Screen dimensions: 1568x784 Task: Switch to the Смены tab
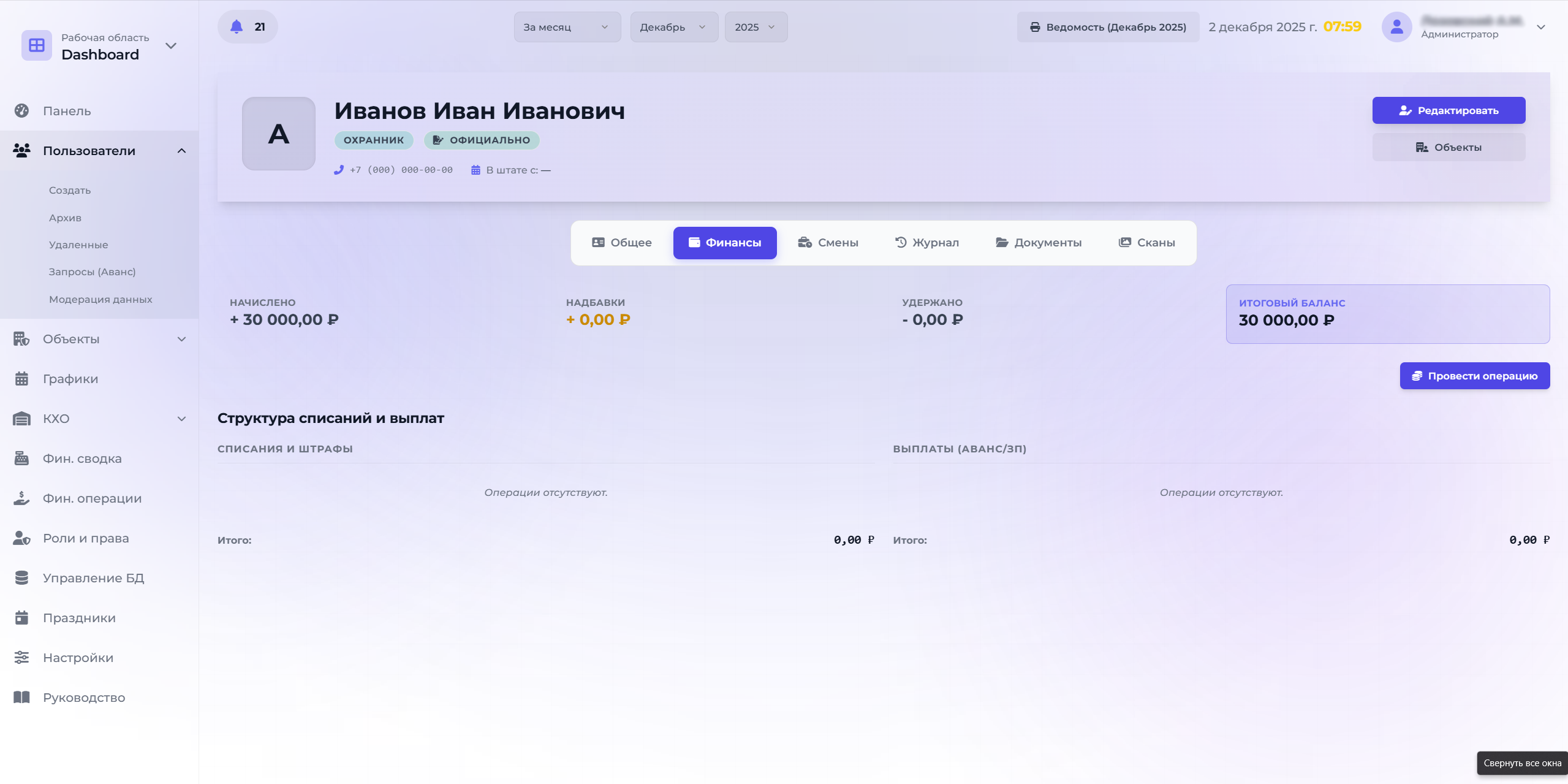pos(828,243)
